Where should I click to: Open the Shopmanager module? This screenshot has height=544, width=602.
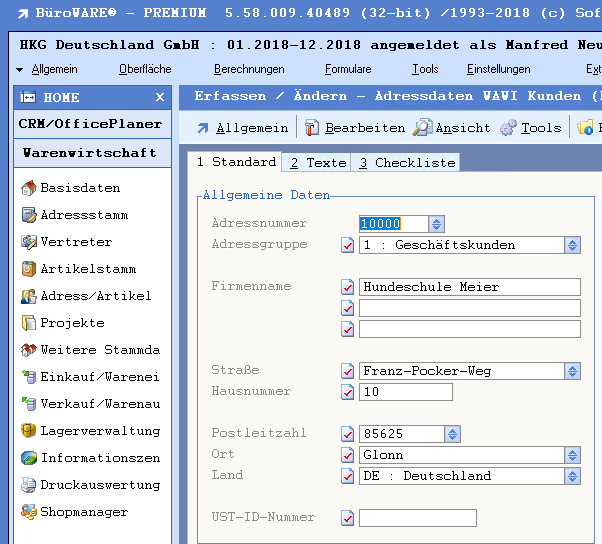(84, 512)
